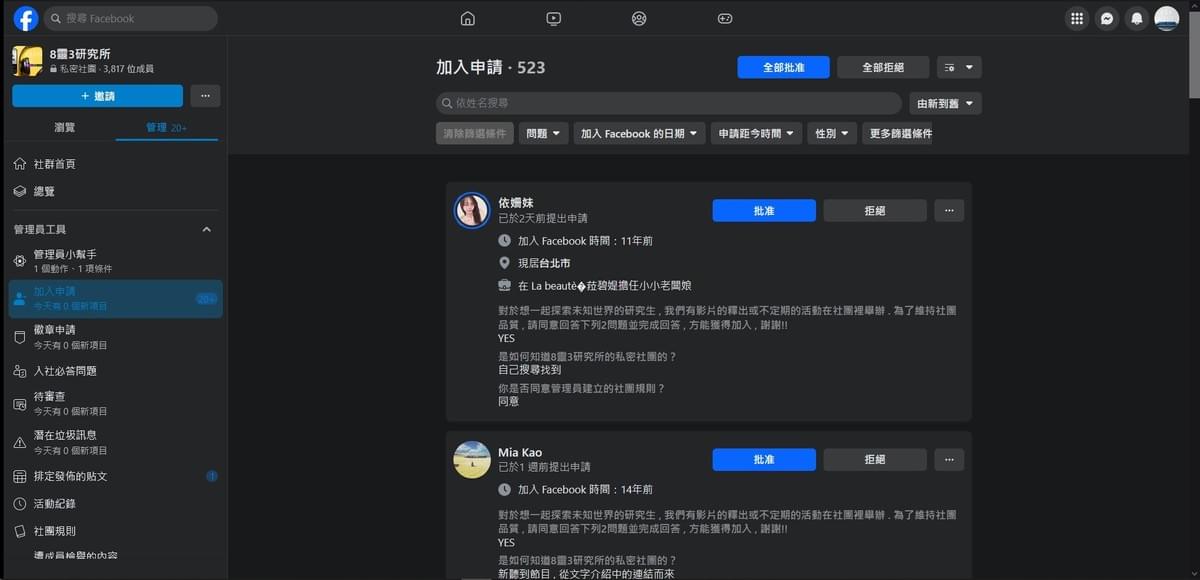Viewport: 1200px width, 580px height.
Task: Open the 8靈3研究所 group avatar
Action: [27, 61]
